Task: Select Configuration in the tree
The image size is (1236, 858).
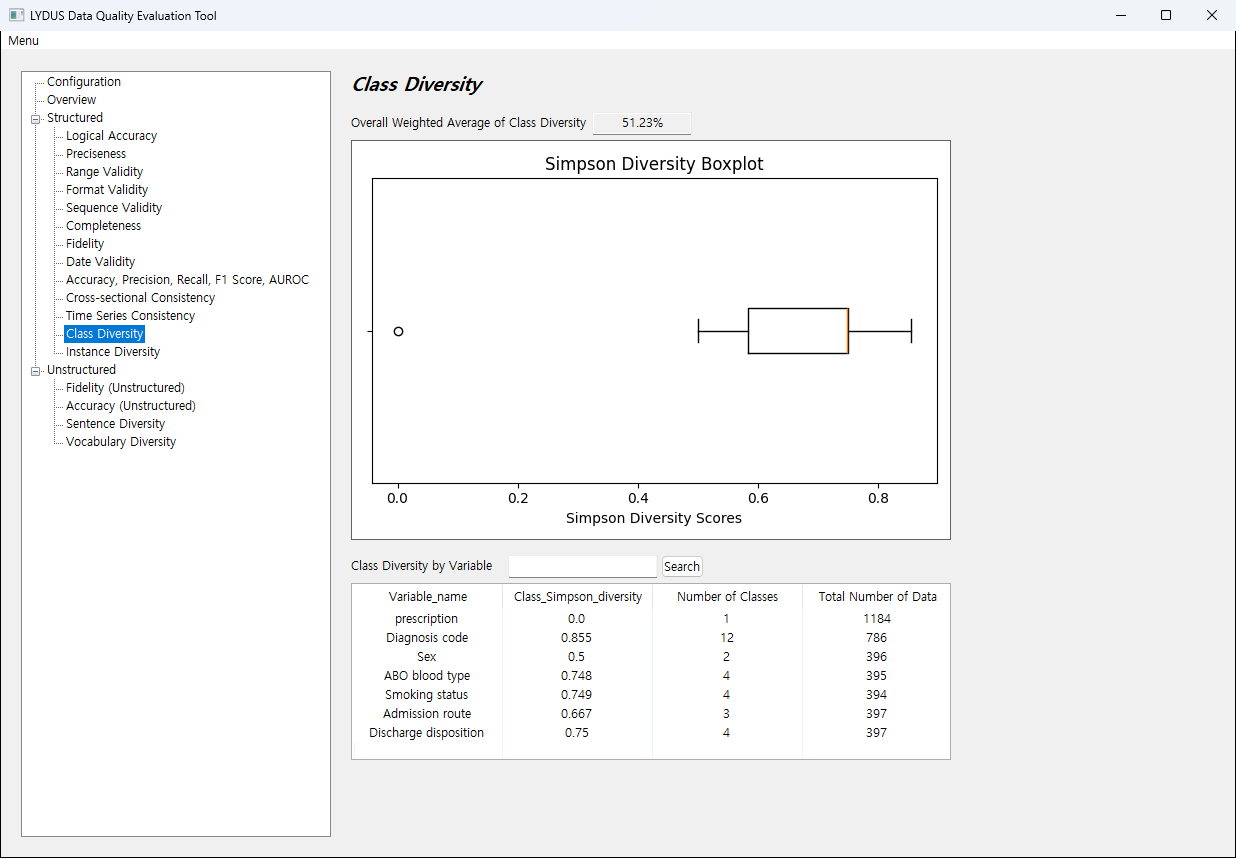Action: (x=84, y=82)
